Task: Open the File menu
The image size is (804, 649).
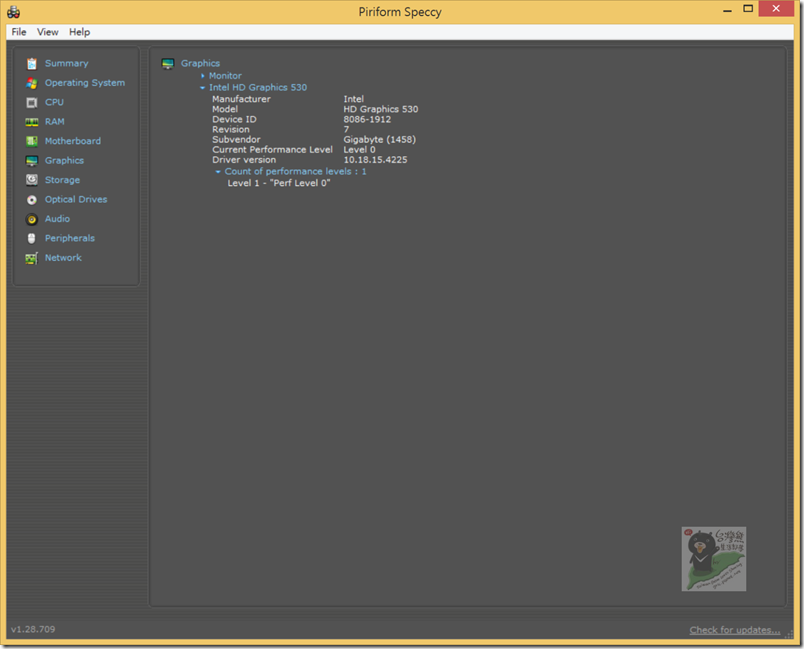Action: [x=19, y=32]
